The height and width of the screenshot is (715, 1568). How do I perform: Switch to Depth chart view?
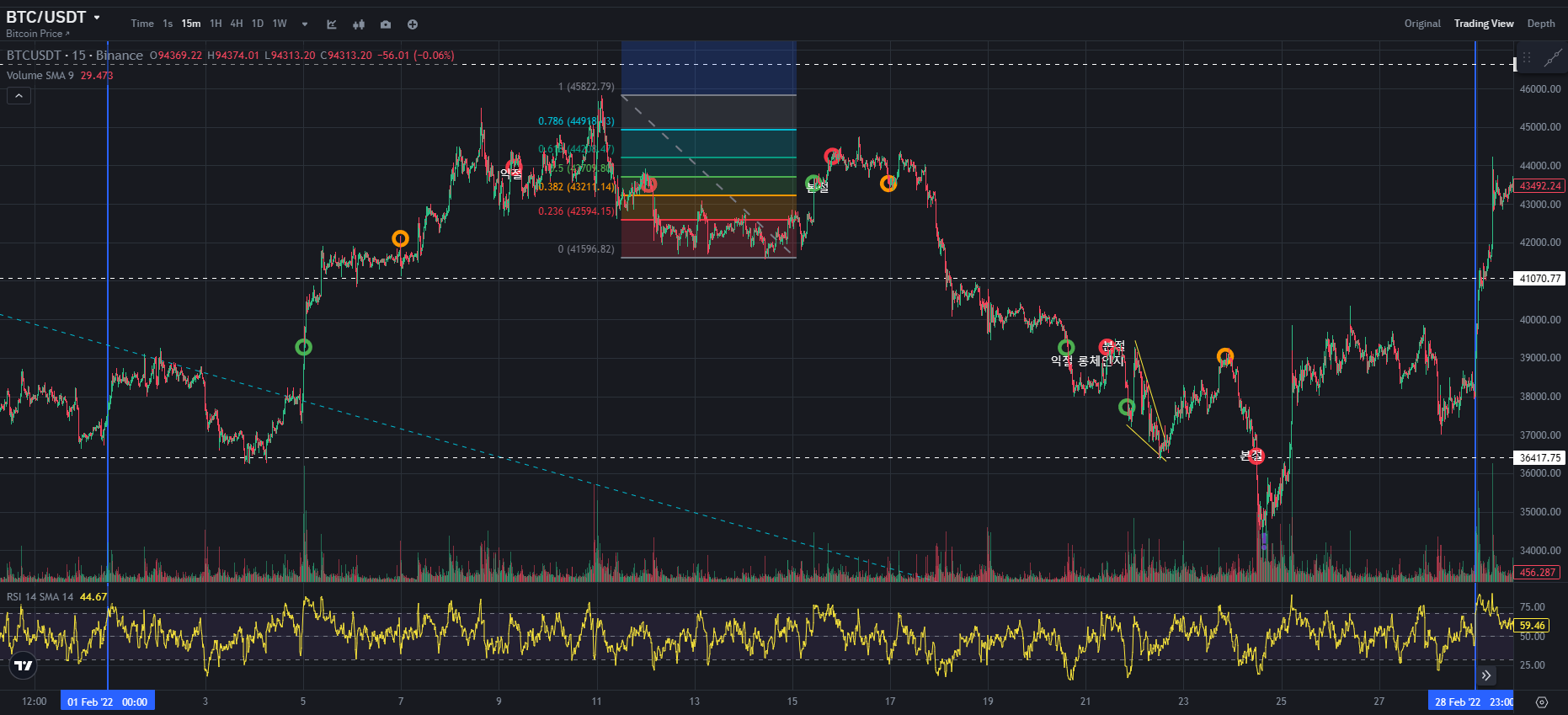pyautogui.click(x=1541, y=24)
